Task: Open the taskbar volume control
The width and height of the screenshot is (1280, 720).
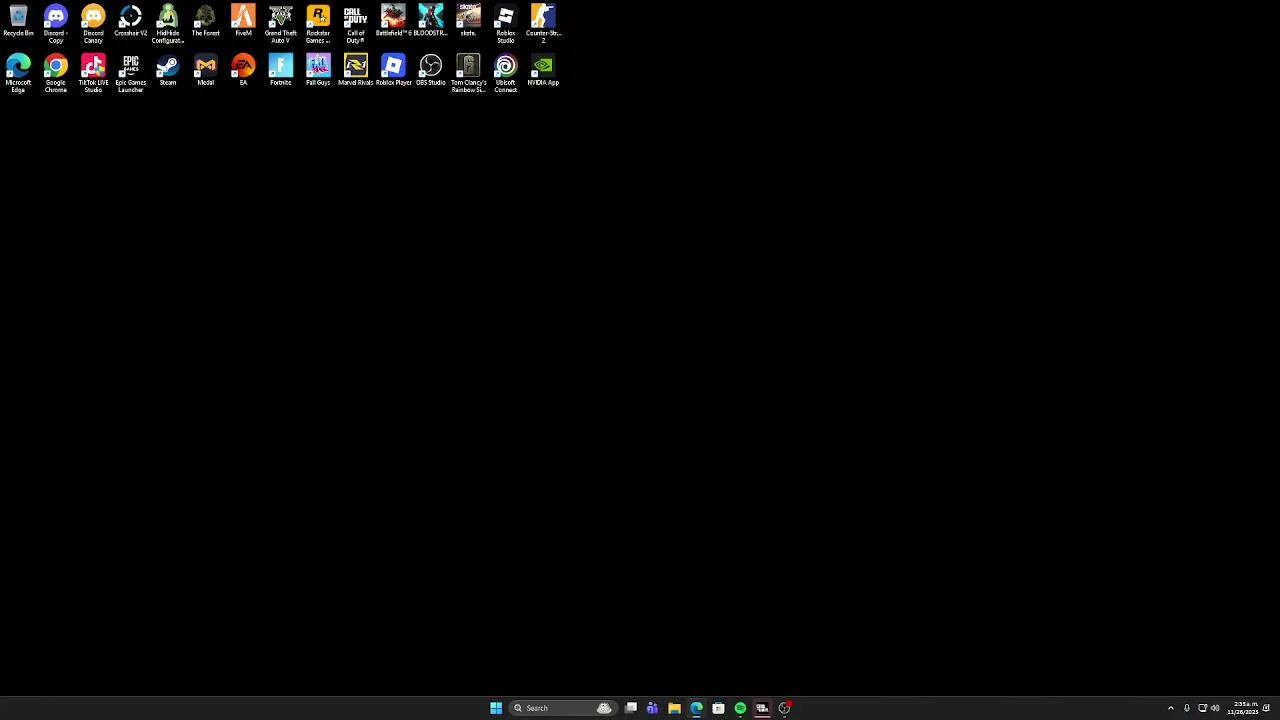Action: [1215, 708]
